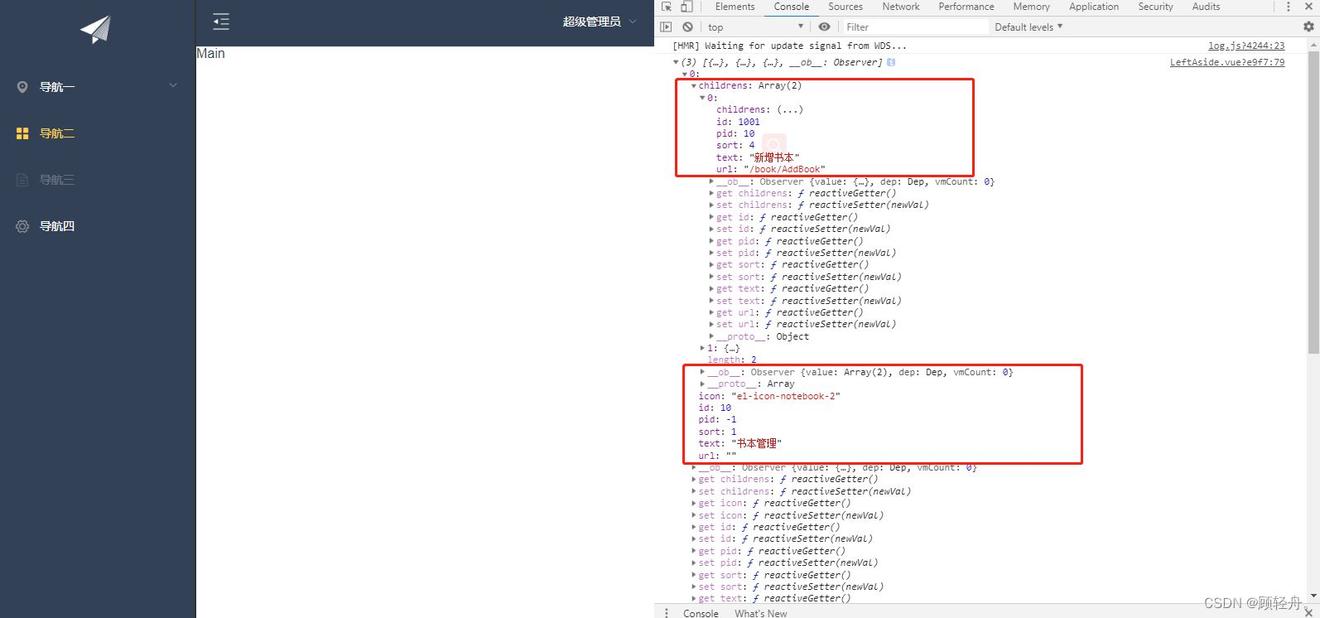Show the console sidebar panel icon
This screenshot has width=1320, height=618.
(666, 27)
